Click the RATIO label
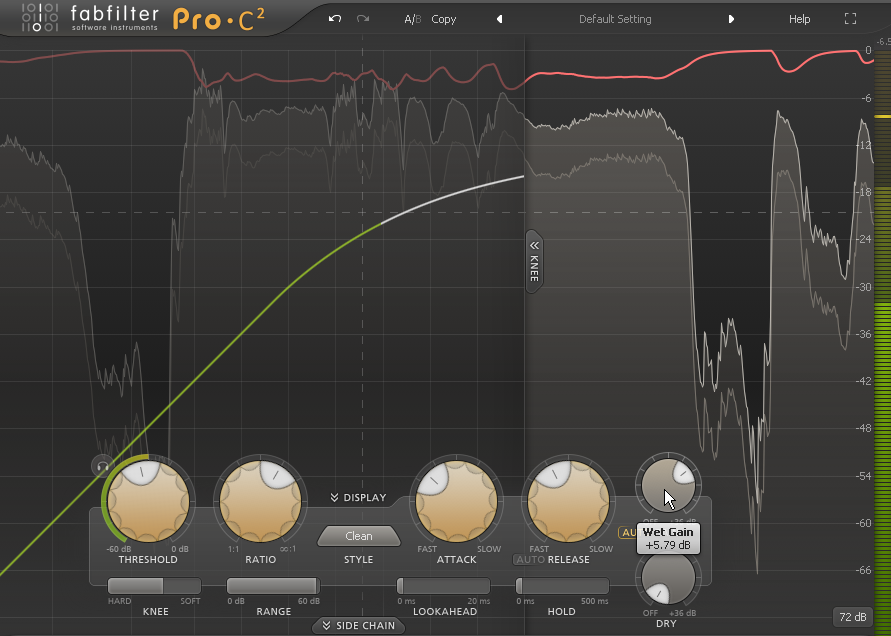The height and width of the screenshot is (636, 891). [x=260, y=560]
